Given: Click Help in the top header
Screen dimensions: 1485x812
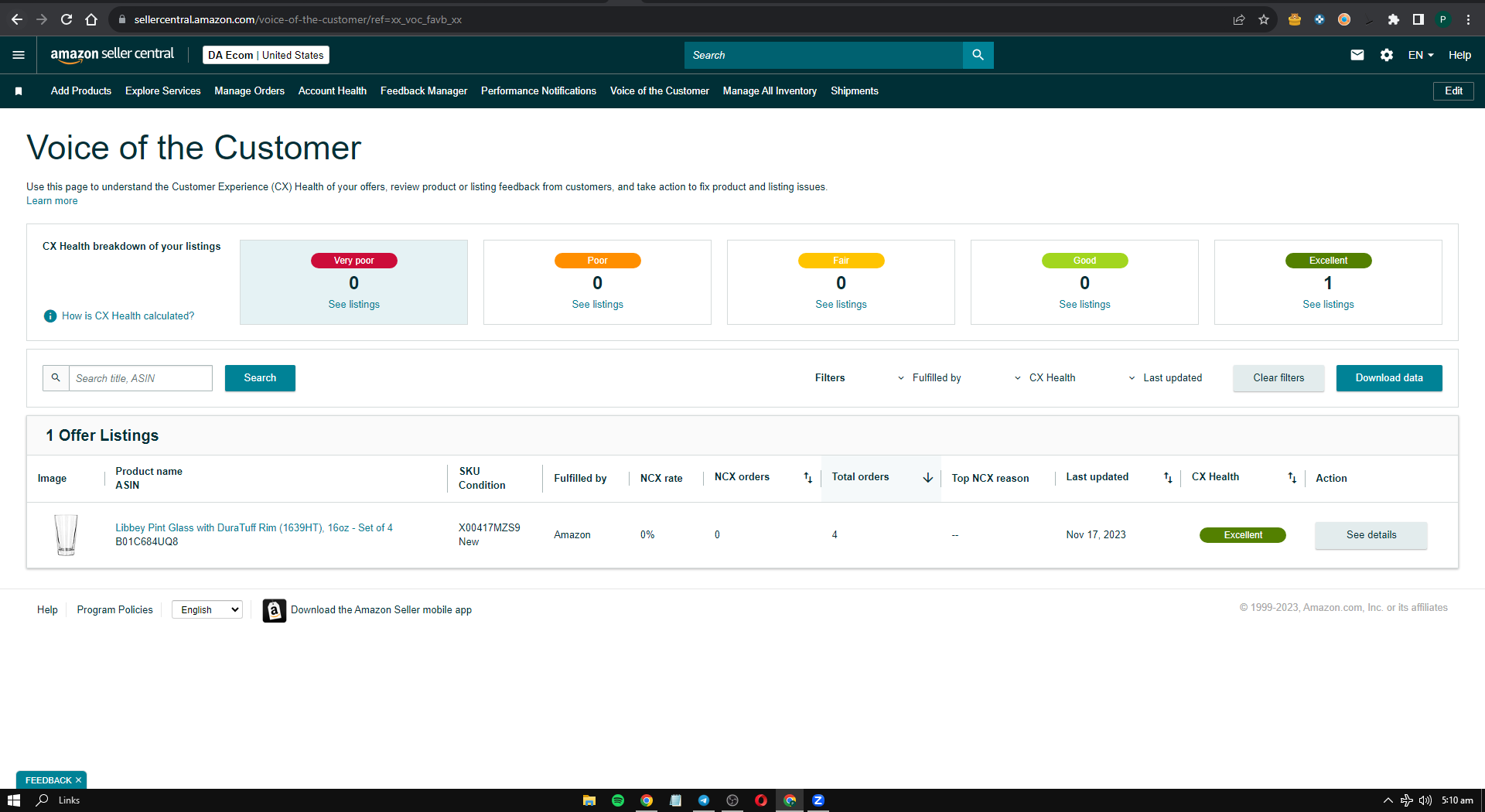Looking at the screenshot, I should [x=1459, y=55].
